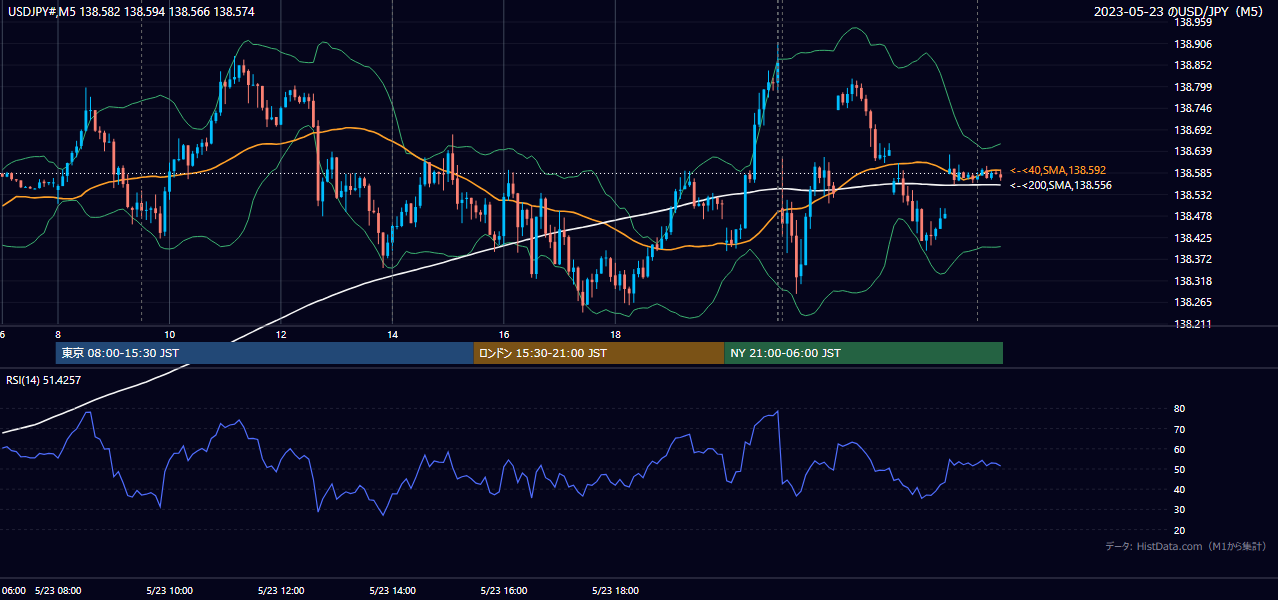The width and height of the screenshot is (1278, 600).
Task: Click price axis value 138.852
Action: 1191,65
